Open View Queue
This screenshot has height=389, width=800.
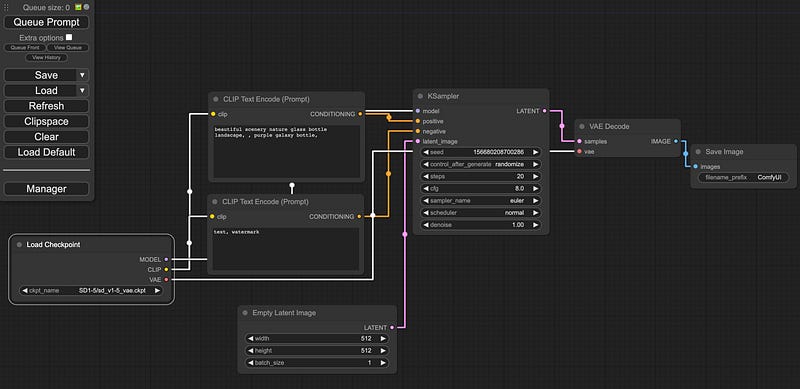click(68, 47)
